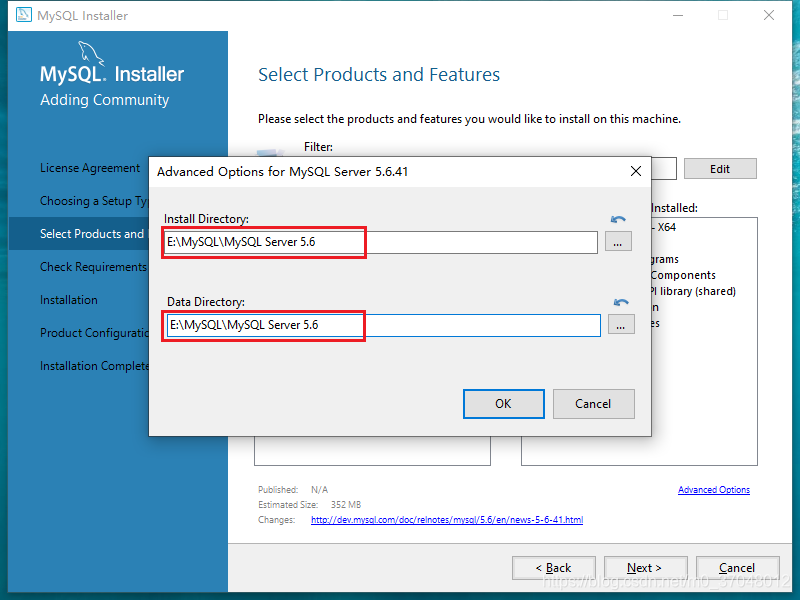Viewport: 800px width, 600px height.
Task: Select the Installation Complete step
Action: click(94, 366)
